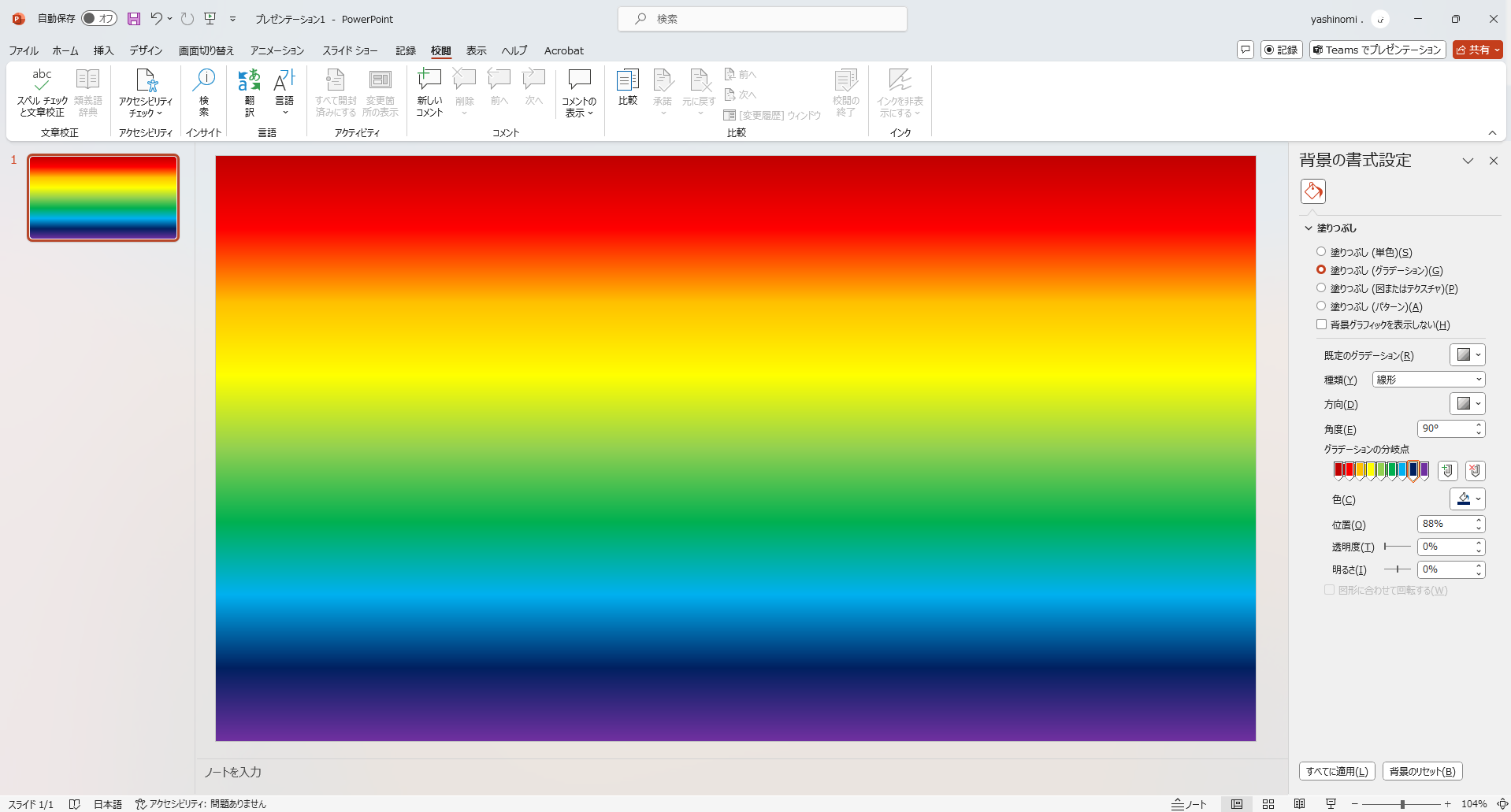Switch to slide sorter view
The height and width of the screenshot is (812, 1511).
1268,804
